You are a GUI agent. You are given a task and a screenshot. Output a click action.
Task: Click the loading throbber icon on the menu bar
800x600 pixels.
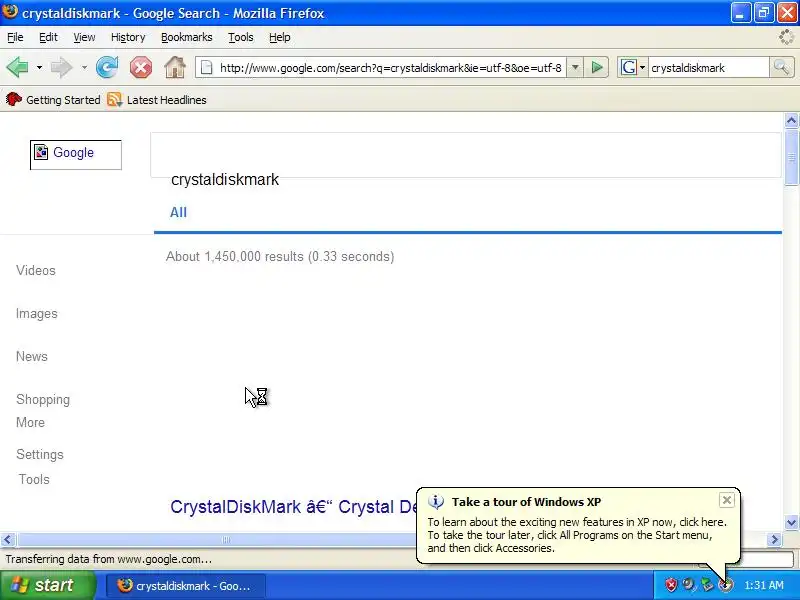(787, 37)
